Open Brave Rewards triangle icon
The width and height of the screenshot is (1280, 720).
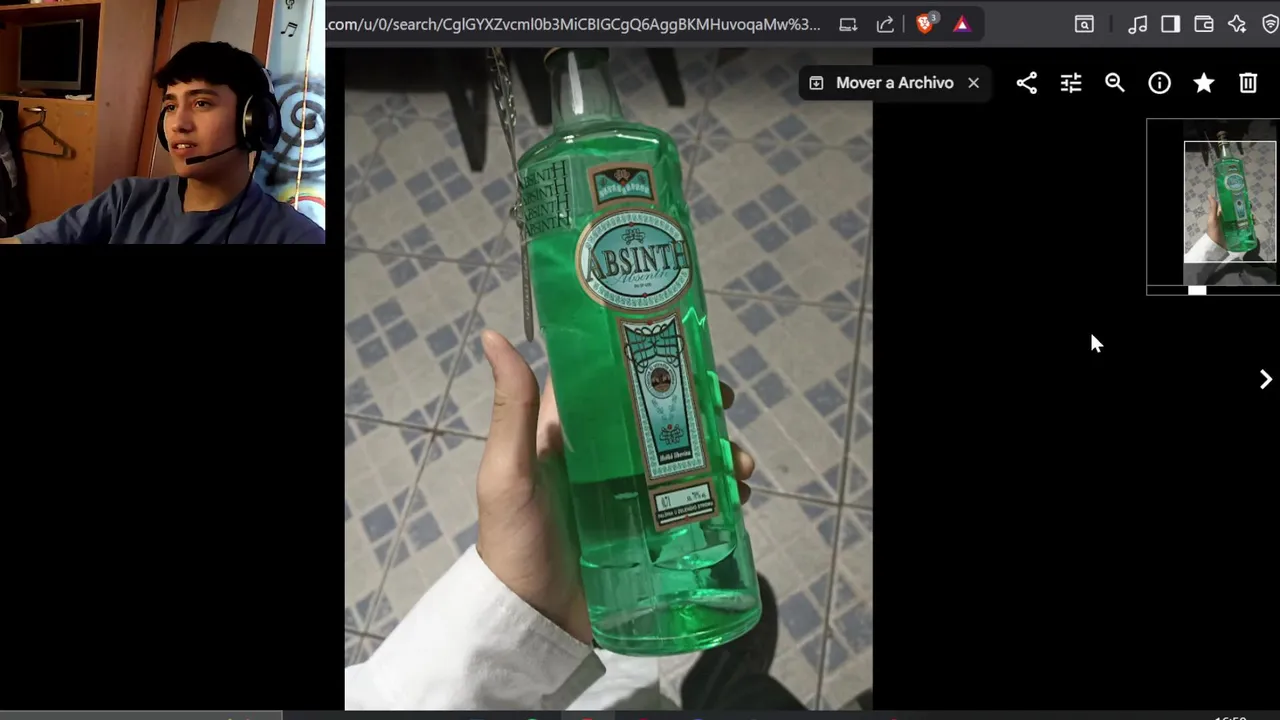(x=961, y=24)
